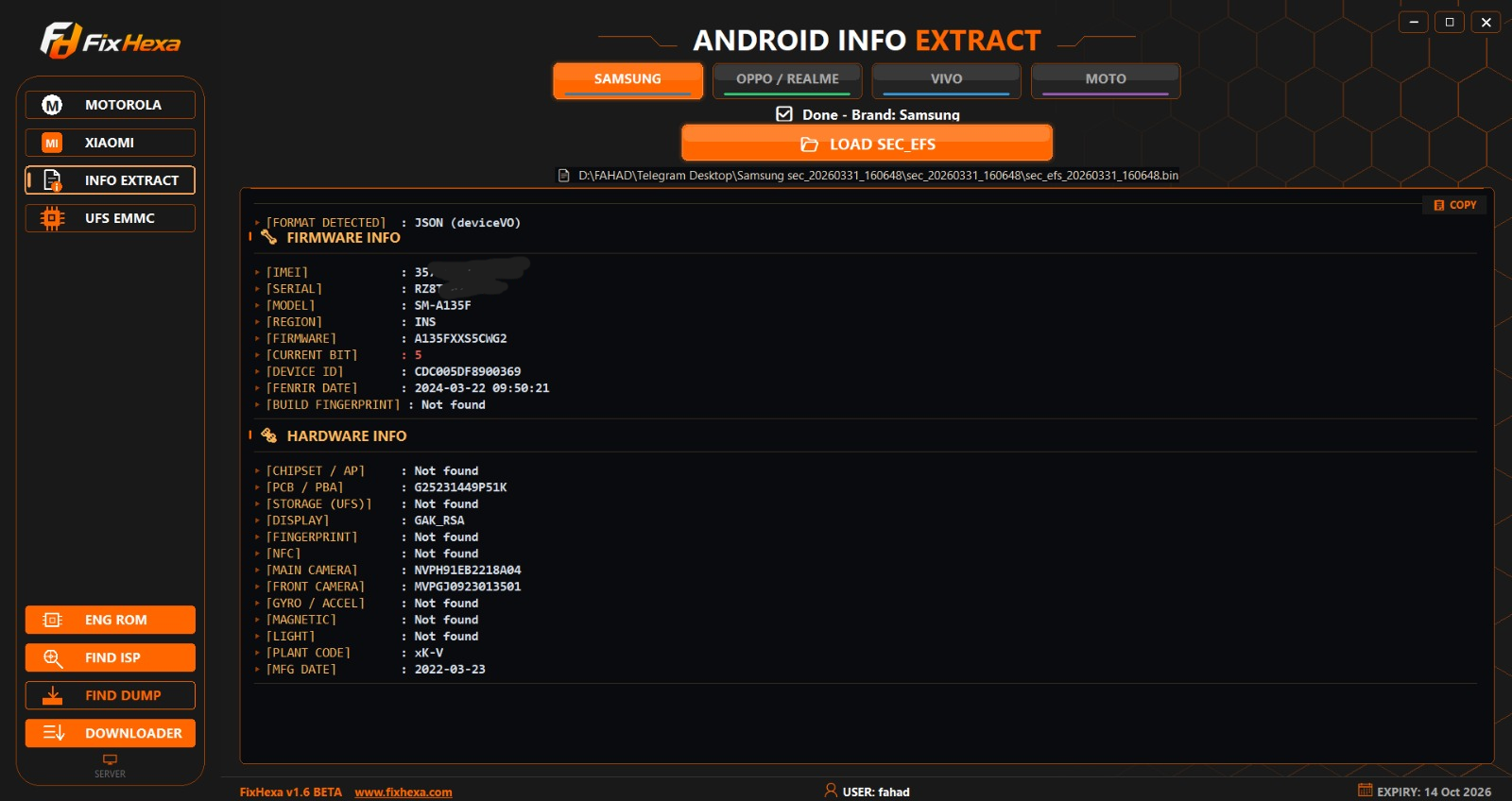Toggle the Done - Brand: Samsung checkbox
This screenshot has height=801, width=1512.
click(x=783, y=114)
